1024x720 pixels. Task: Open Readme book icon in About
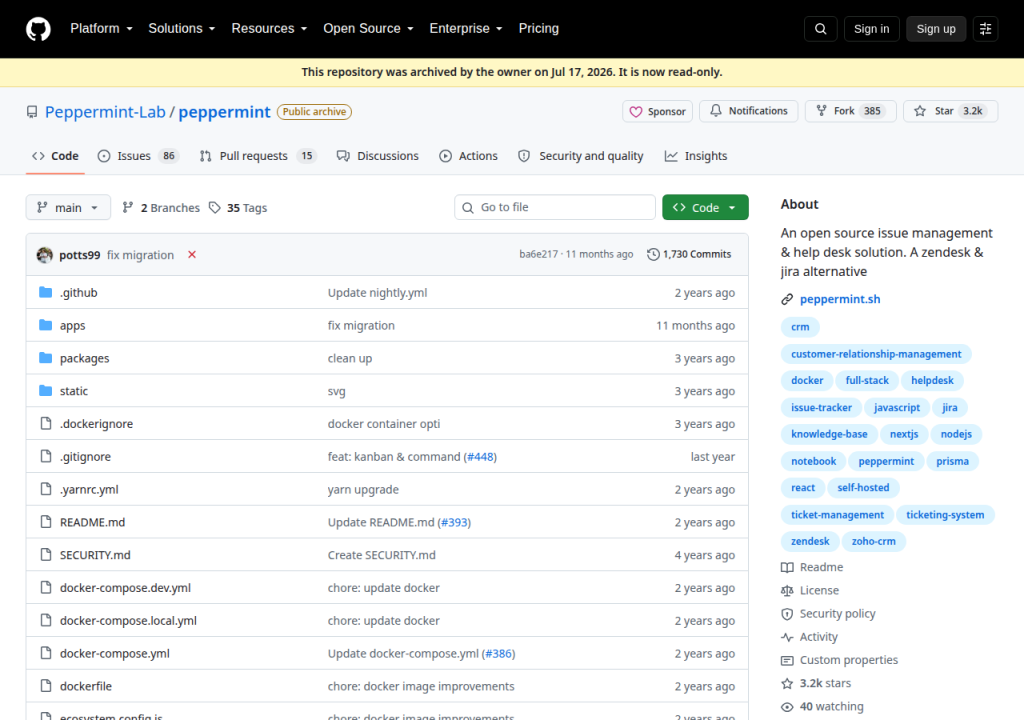[x=787, y=568]
